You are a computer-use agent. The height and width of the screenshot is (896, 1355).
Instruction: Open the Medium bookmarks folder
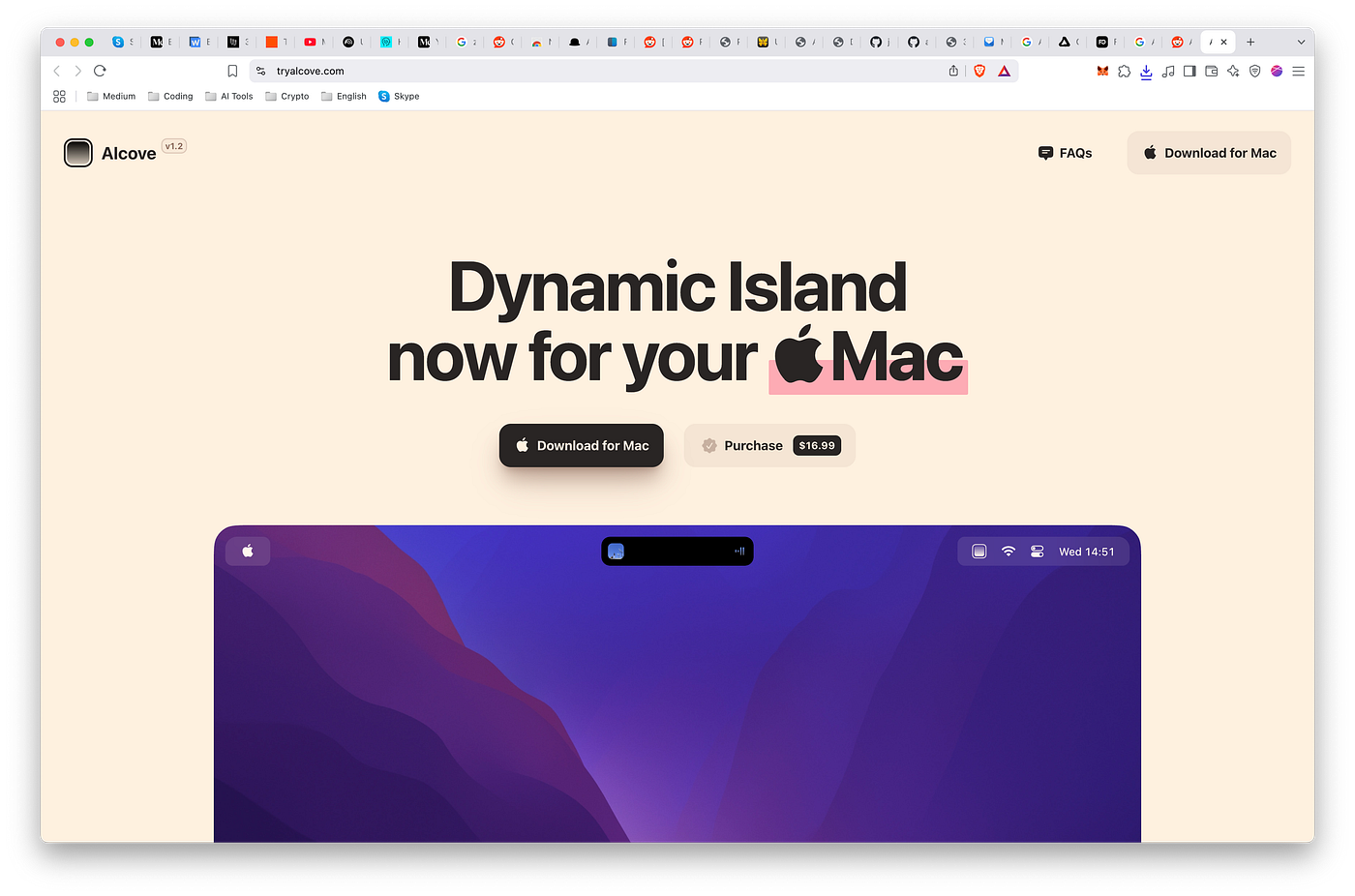[111, 97]
